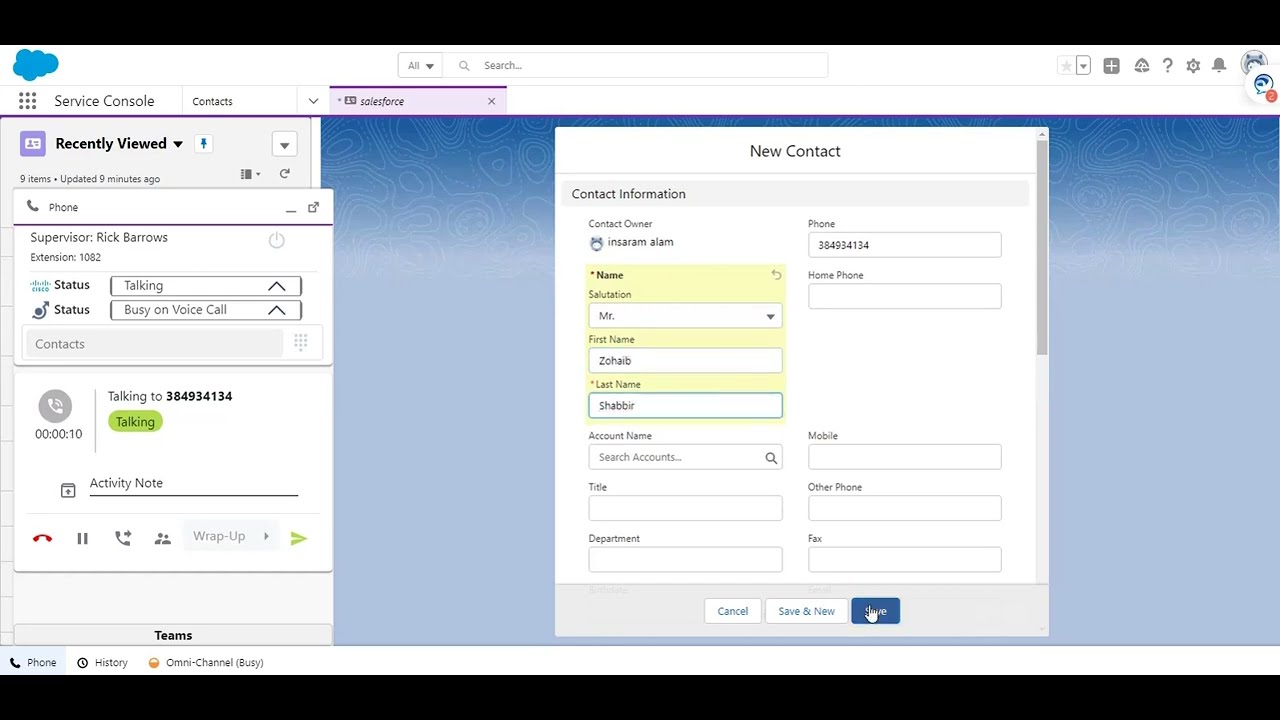Click the Contacts search box in softphone
The width and height of the screenshot is (1280, 720).
tap(153, 344)
